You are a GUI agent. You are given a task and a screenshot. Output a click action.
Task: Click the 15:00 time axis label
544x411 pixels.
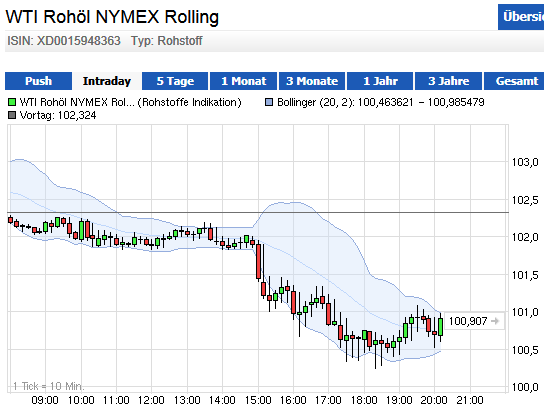click(258, 400)
